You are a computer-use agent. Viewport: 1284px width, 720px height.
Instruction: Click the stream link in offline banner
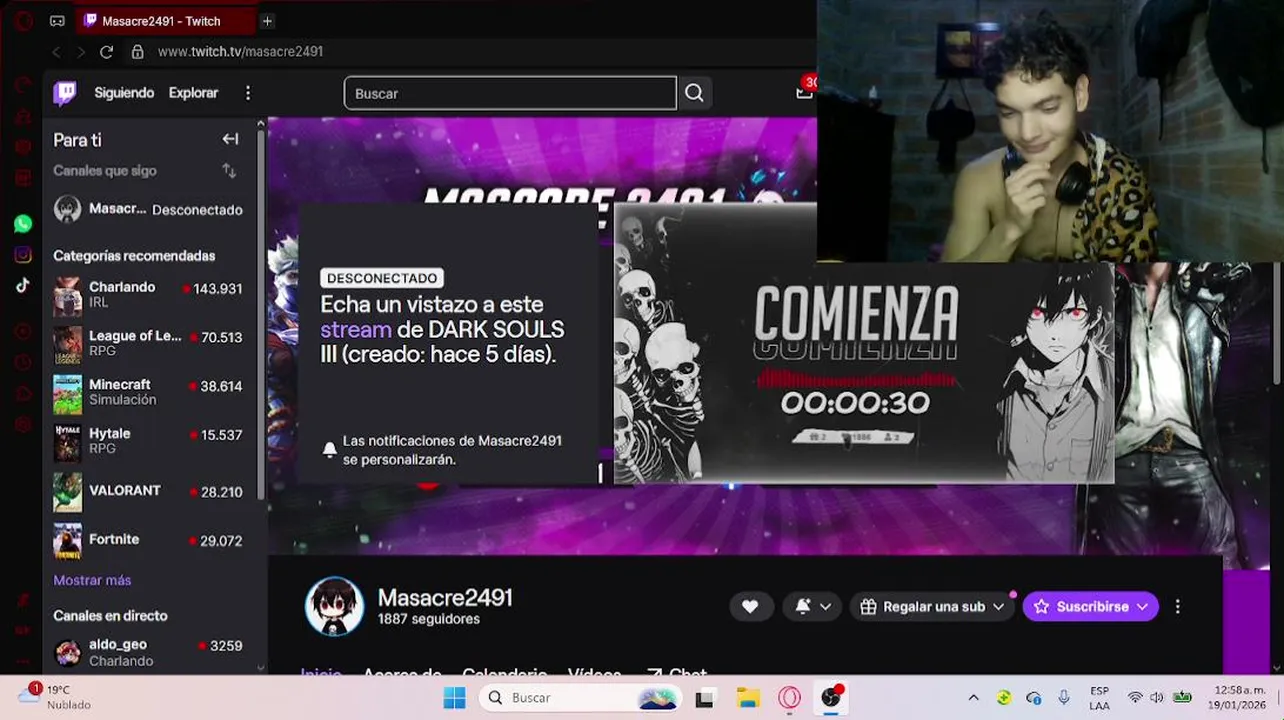[x=356, y=329]
